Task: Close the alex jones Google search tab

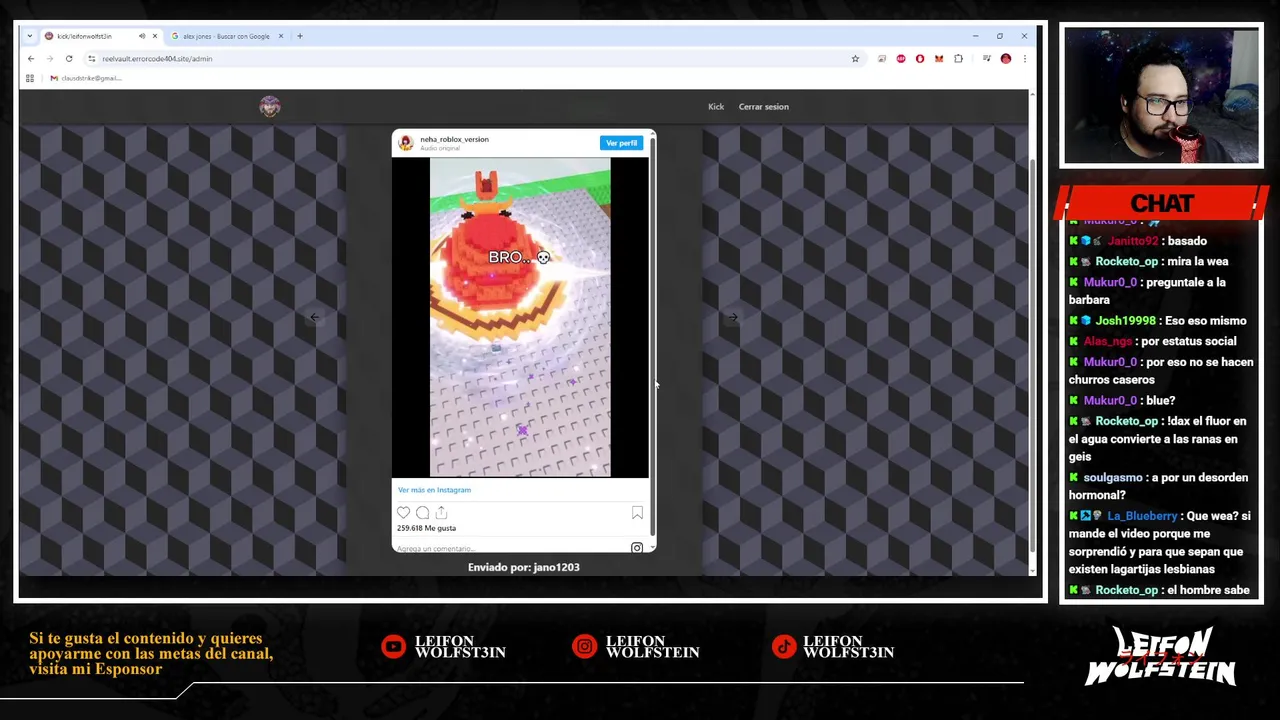Action: pos(281,36)
